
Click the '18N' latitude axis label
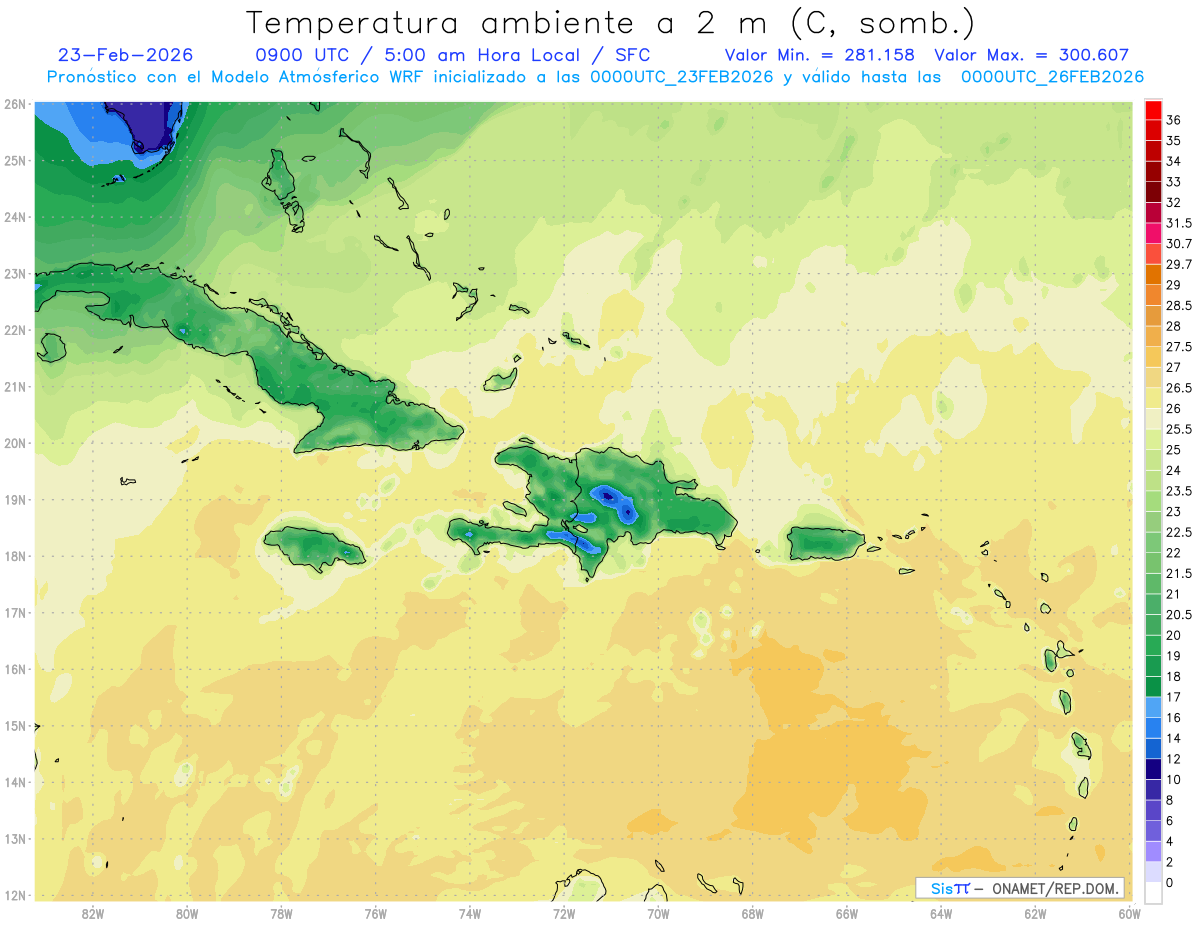point(15,556)
